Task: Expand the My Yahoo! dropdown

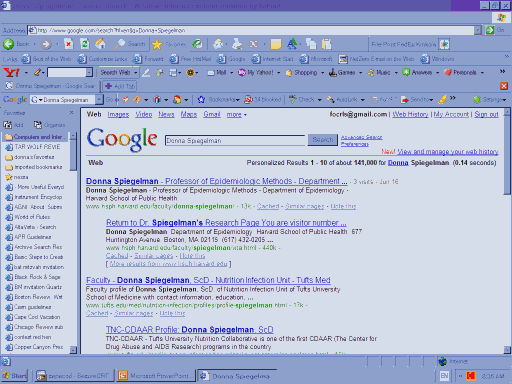Action: (x=278, y=72)
